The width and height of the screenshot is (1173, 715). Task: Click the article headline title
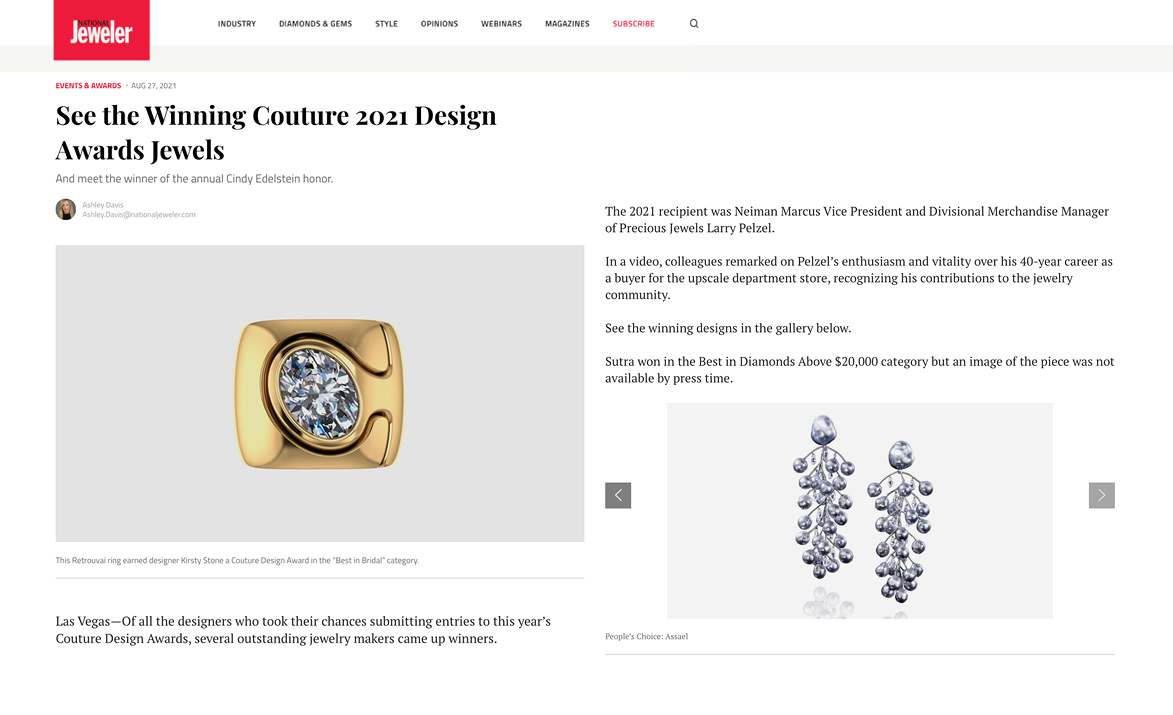[276, 132]
